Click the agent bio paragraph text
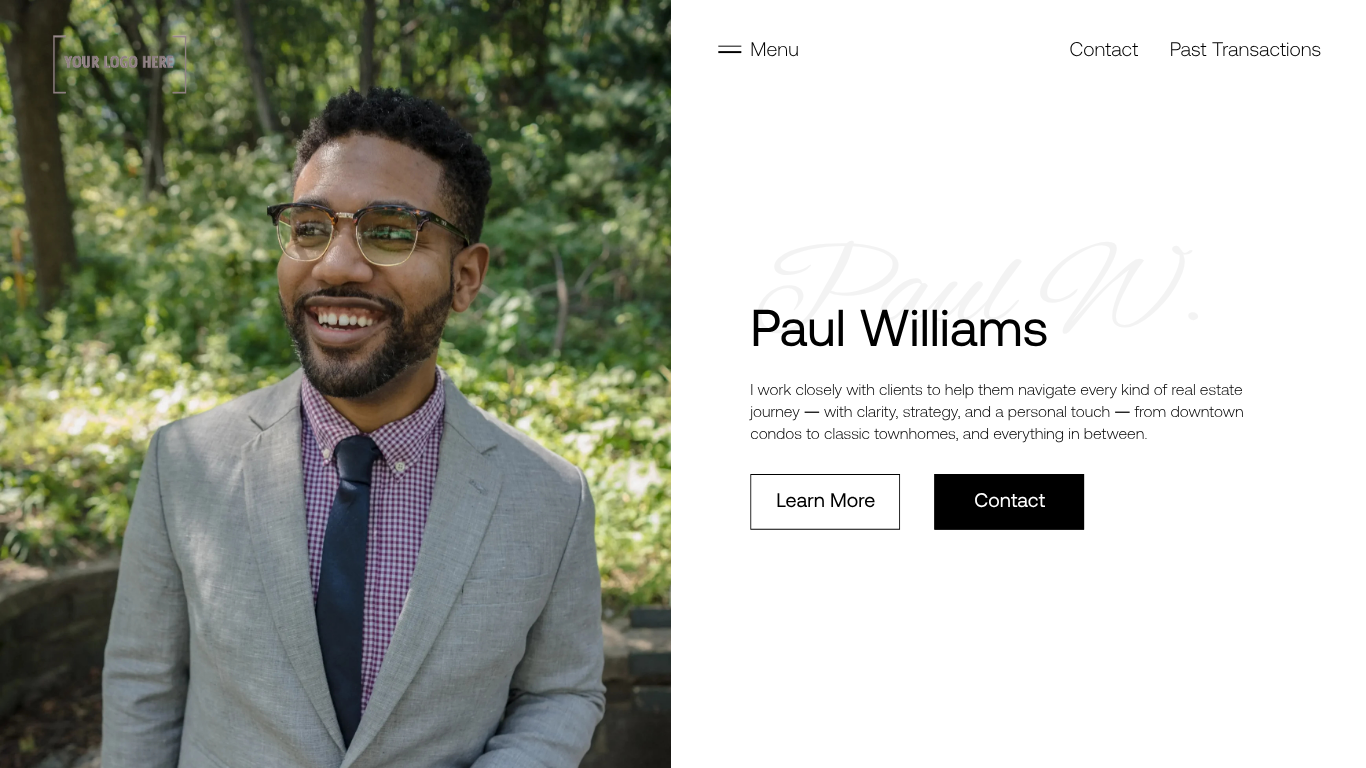Viewport: 1366px width, 768px height. point(997,411)
